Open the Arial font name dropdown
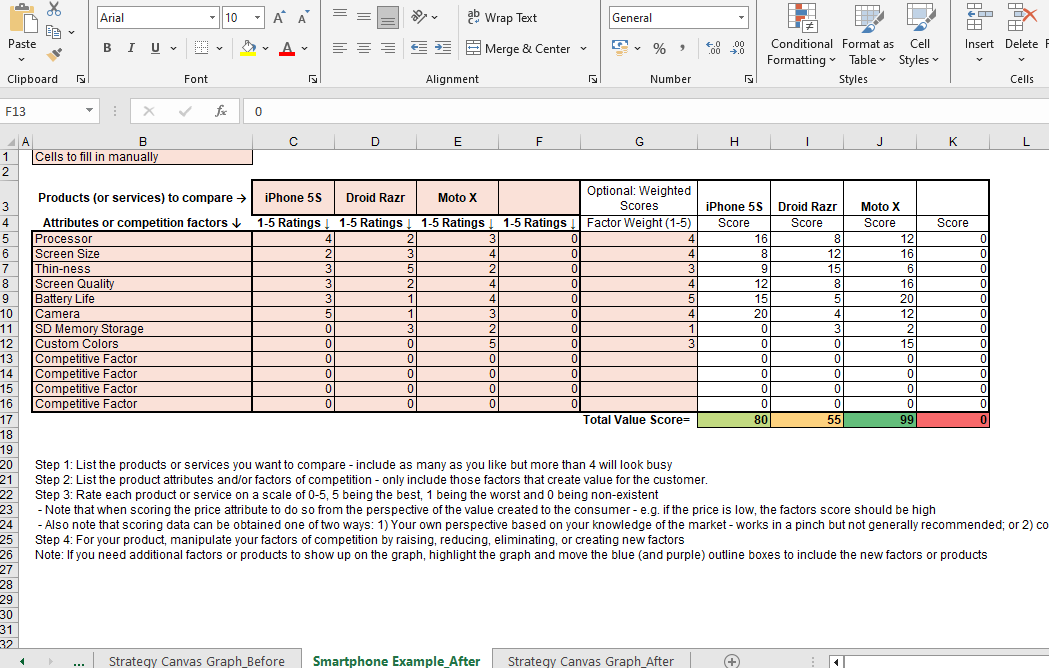The width and height of the screenshot is (1049, 668). click(212, 18)
